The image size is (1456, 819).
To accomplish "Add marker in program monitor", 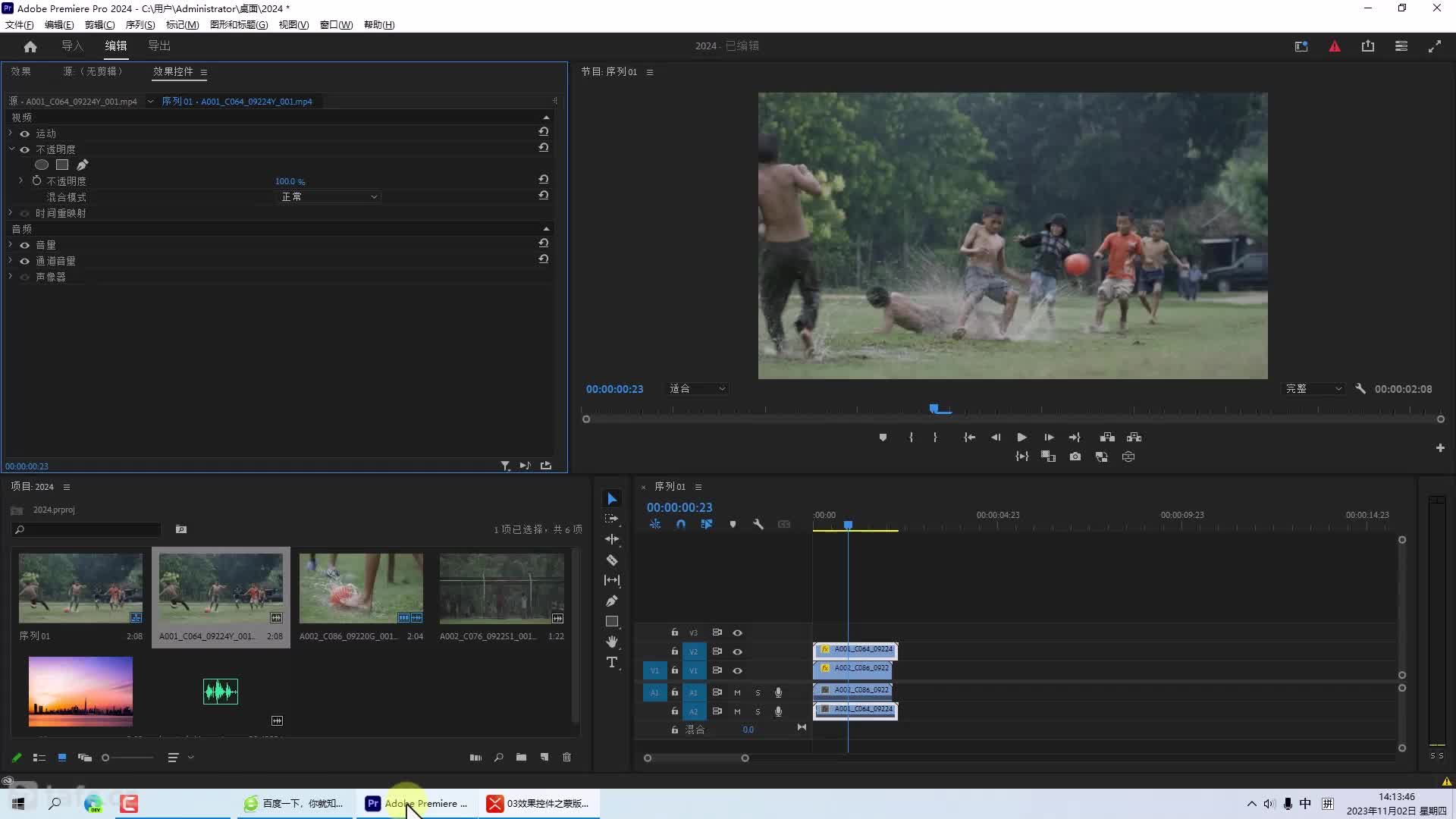I will point(883,438).
